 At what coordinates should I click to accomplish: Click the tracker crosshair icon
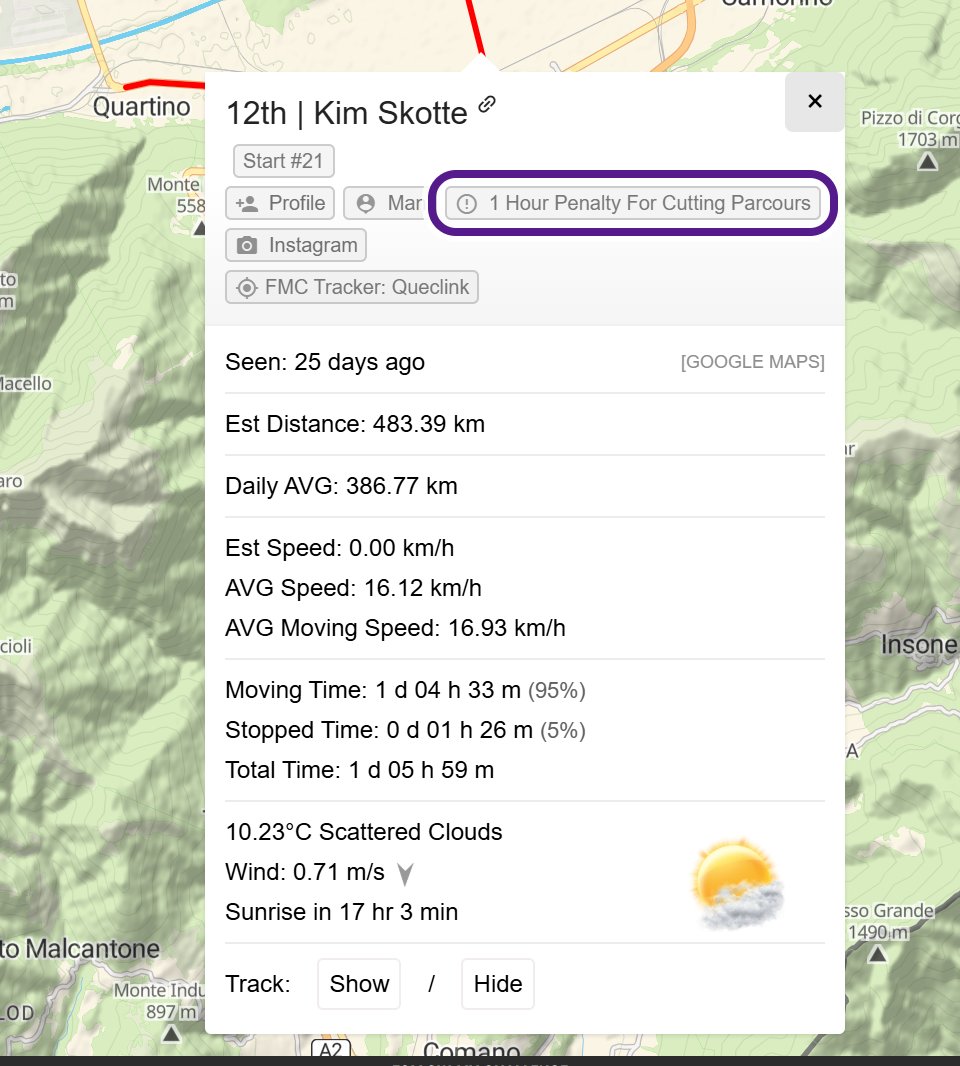[x=247, y=288]
